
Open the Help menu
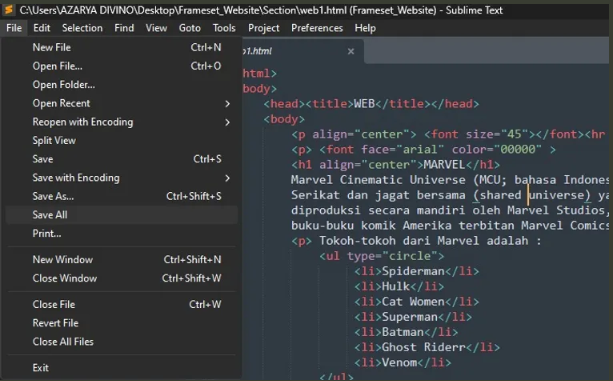[x=365, y=28]
